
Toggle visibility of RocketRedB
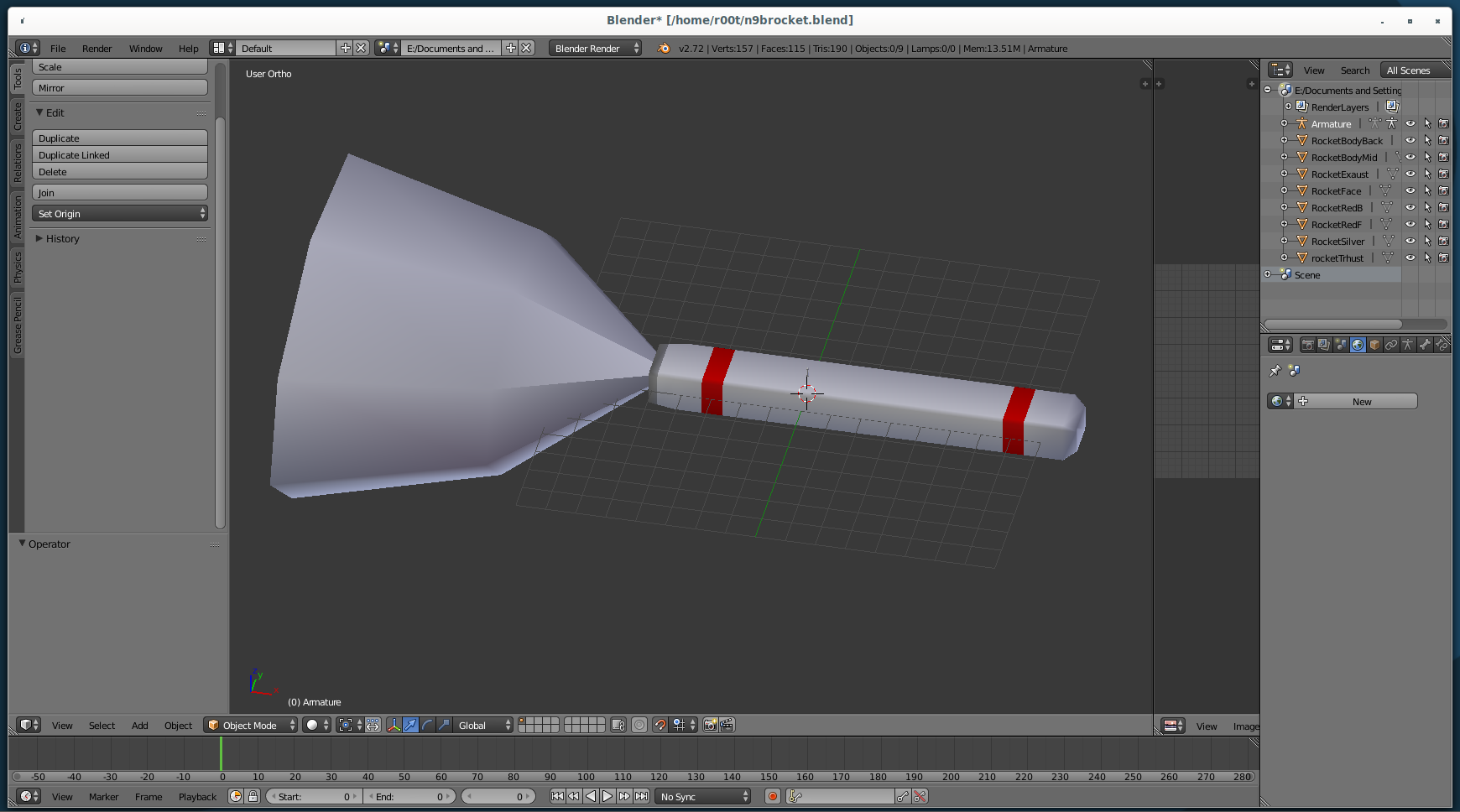(x=1410, y=207)
